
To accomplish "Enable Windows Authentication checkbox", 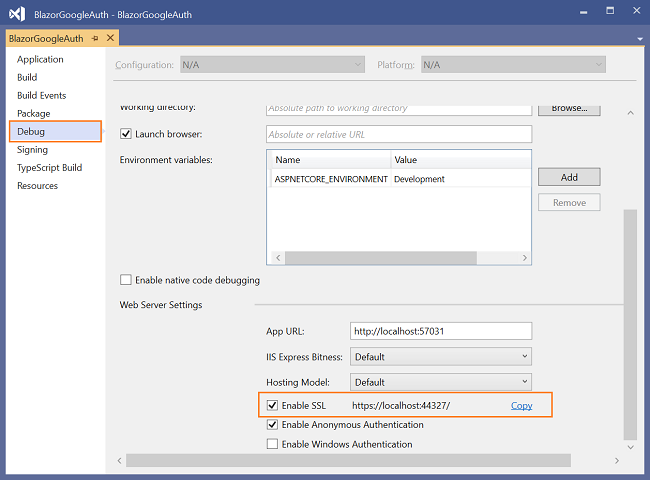I will click(272, 444).
